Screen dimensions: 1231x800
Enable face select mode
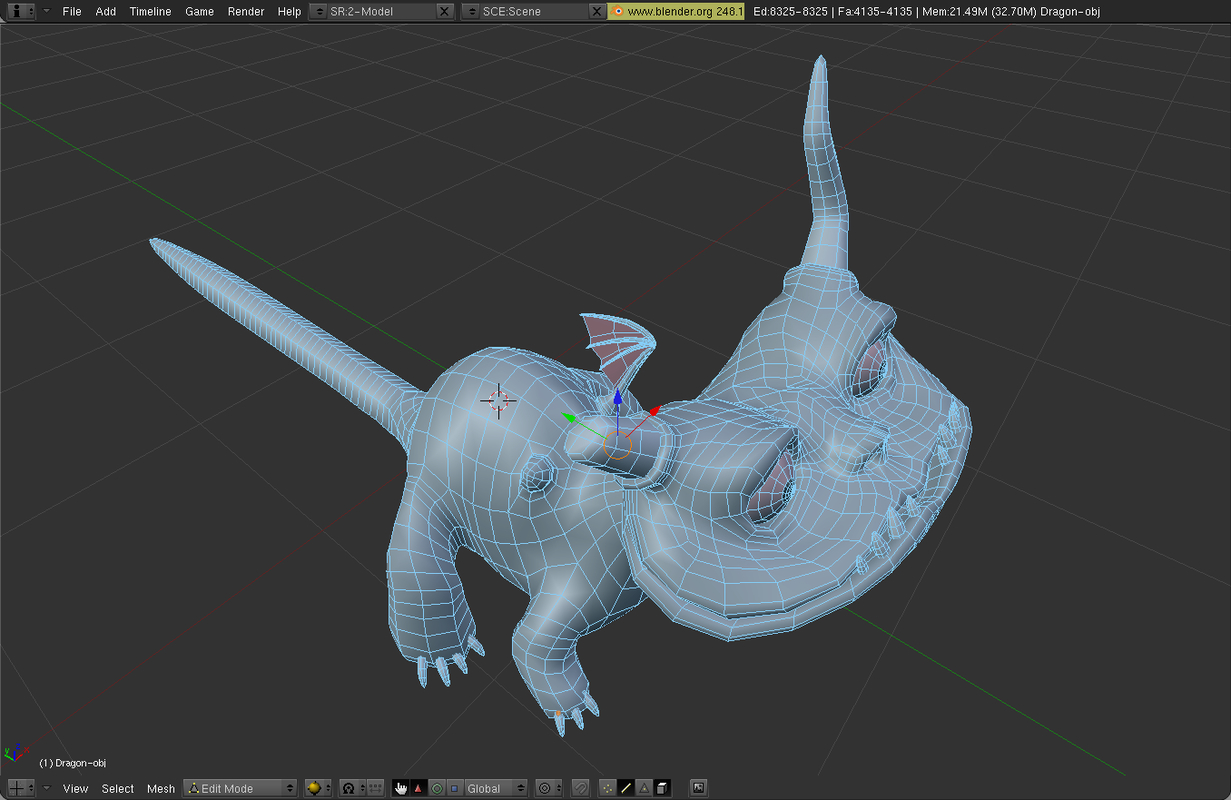[644, 788]
